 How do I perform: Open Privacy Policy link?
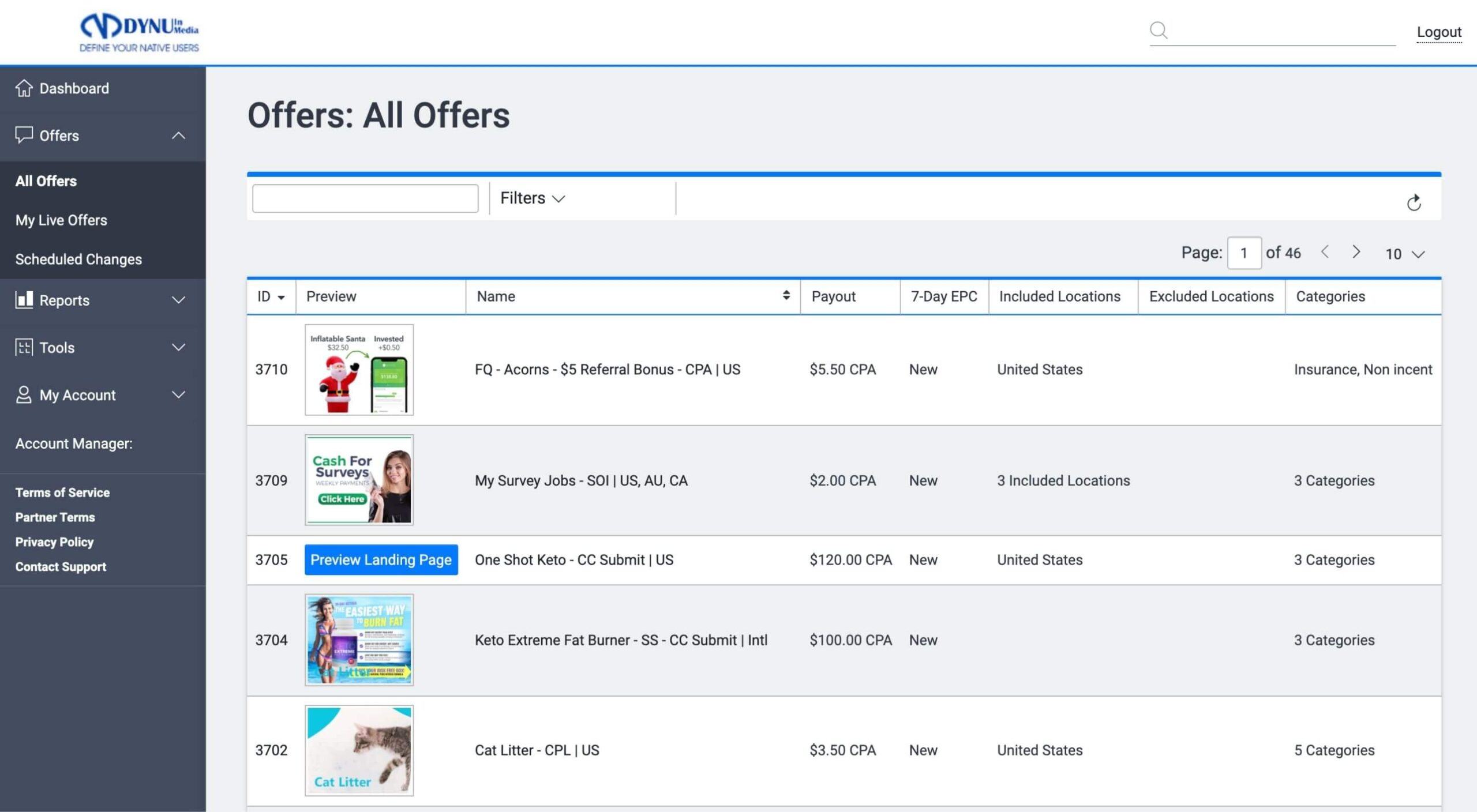coord(54,542)
